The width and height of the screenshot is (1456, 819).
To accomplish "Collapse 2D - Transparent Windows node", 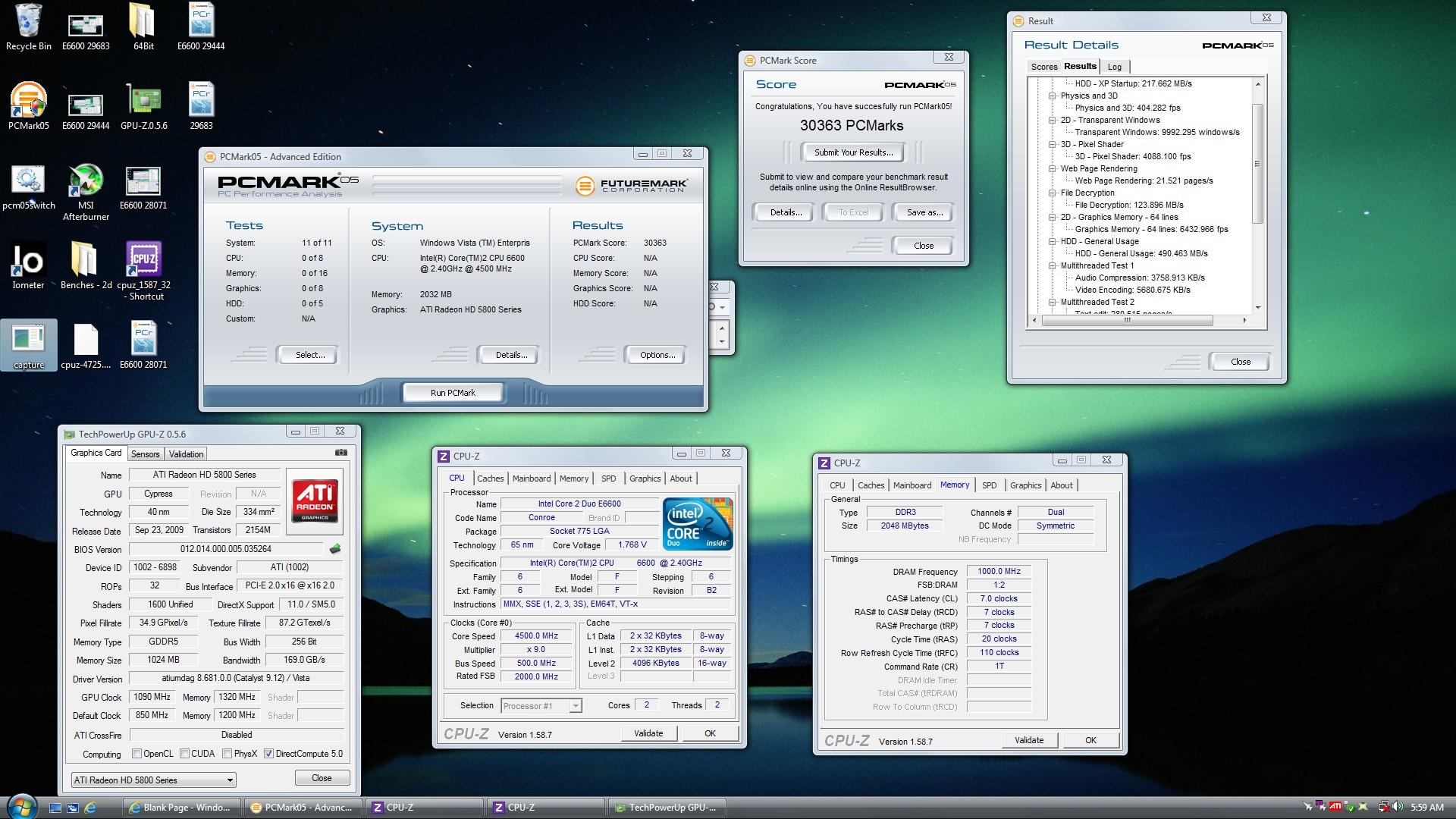I will pyautogui.click(x=1053, y=121).
